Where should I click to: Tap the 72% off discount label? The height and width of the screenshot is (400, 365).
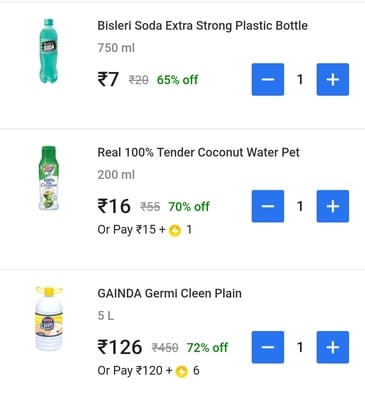pos(207,348)
